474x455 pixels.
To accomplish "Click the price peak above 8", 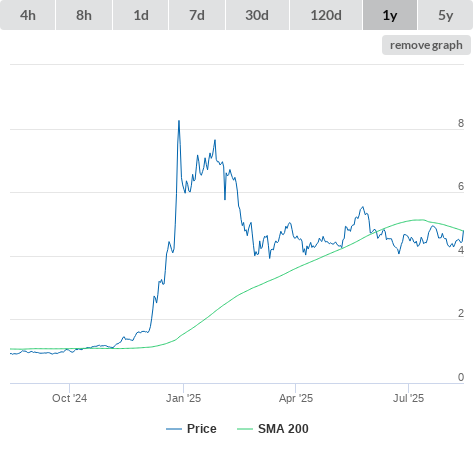I will 179,121.
